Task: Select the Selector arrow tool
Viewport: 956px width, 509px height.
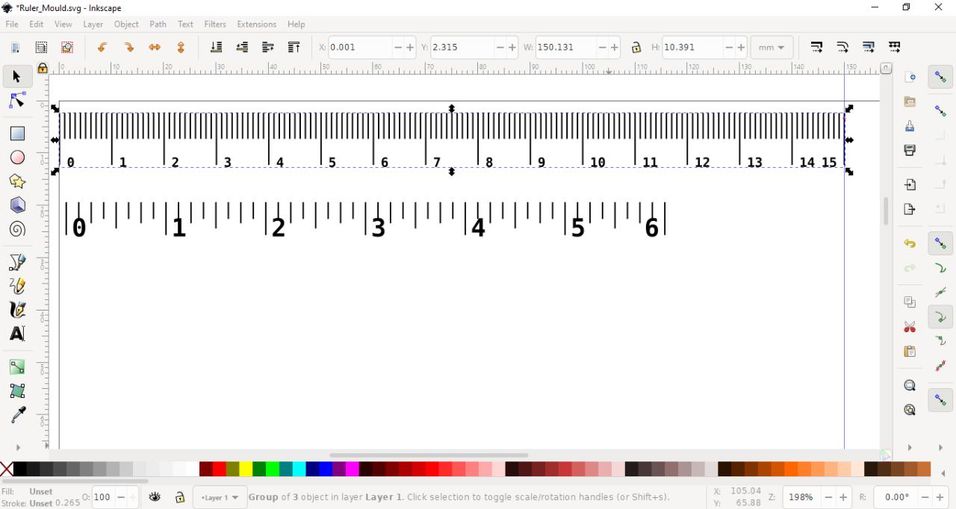Action: (x=17, y=77)
